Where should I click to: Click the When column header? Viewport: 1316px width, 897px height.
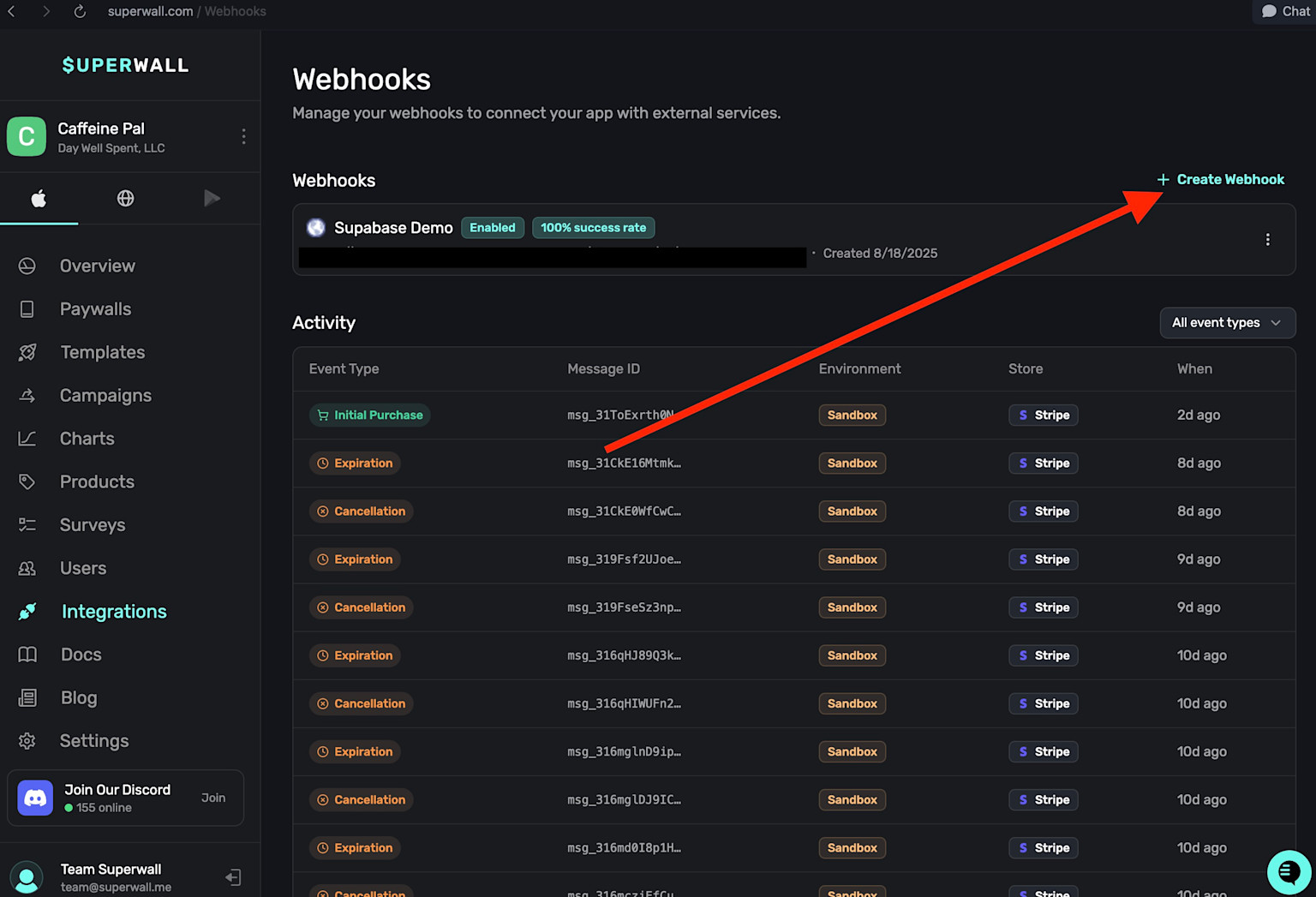[x=1194, y=368]
